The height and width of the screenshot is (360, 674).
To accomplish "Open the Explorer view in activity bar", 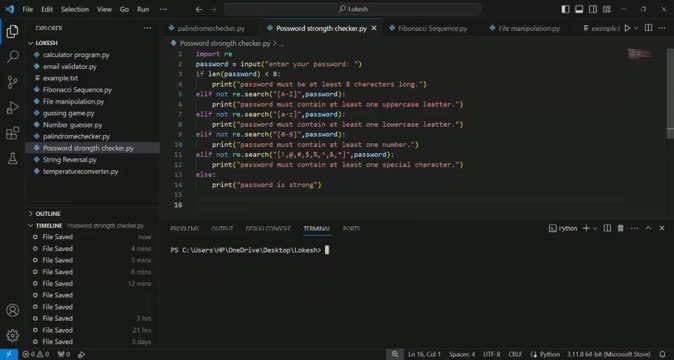I will [12, 31].
